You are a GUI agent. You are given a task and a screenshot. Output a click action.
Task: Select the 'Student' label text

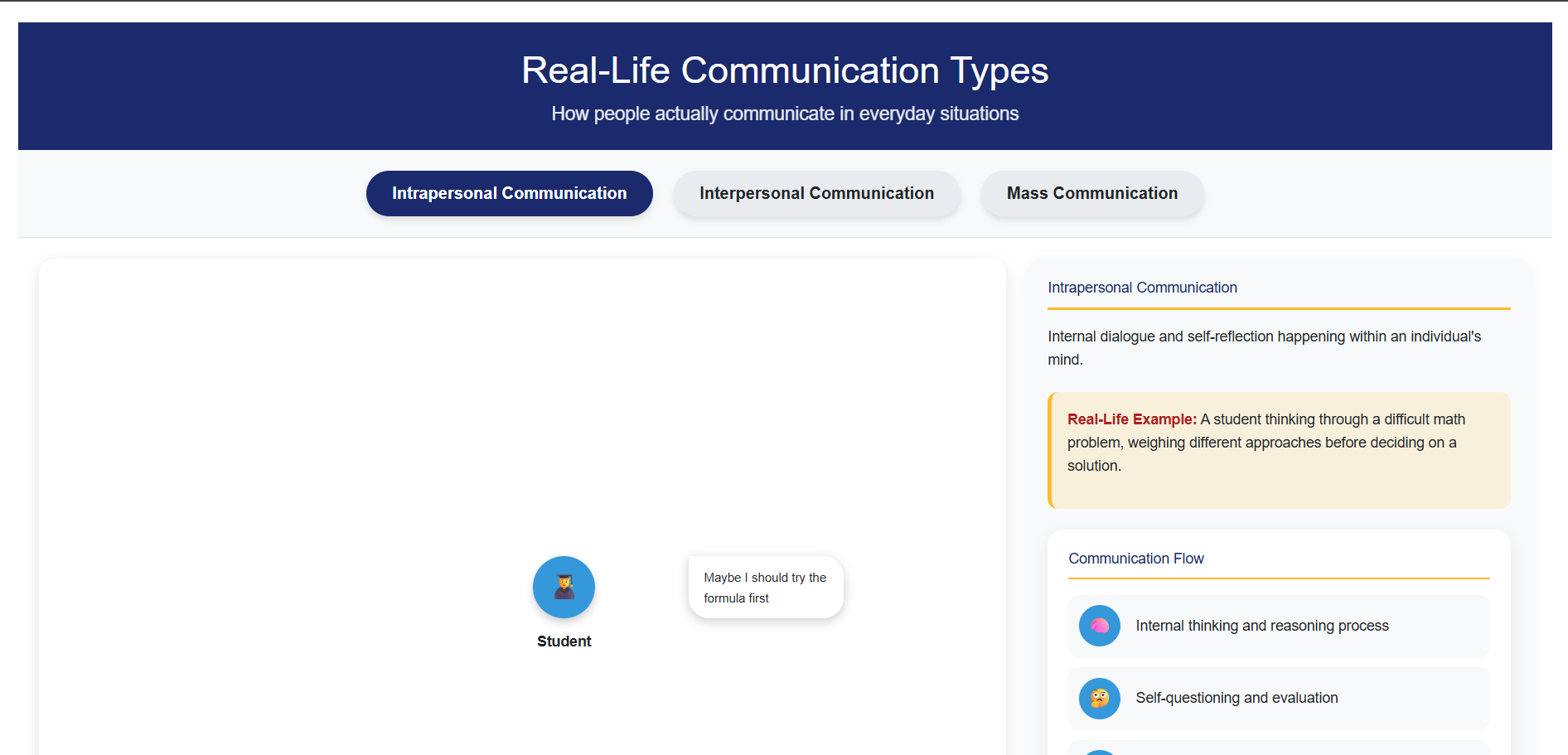coord(564,641)
